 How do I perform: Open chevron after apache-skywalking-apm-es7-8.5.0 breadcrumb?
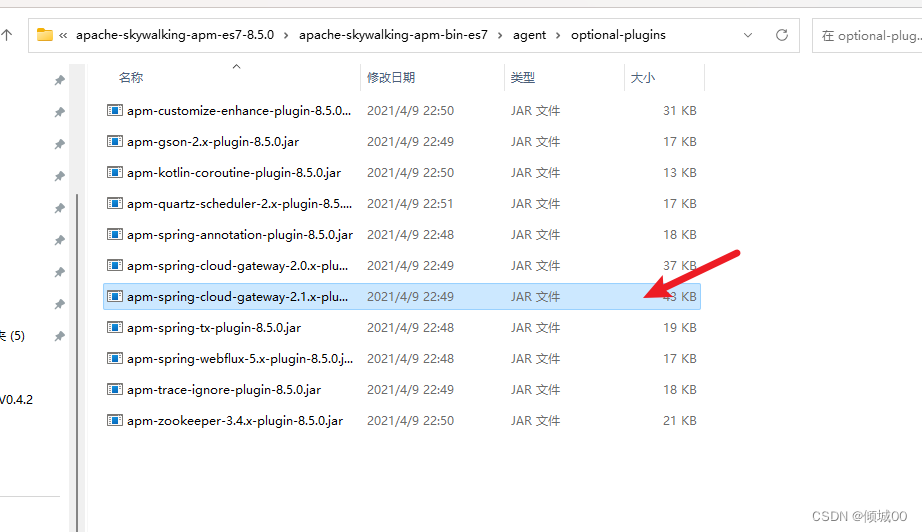coord(286,35)
